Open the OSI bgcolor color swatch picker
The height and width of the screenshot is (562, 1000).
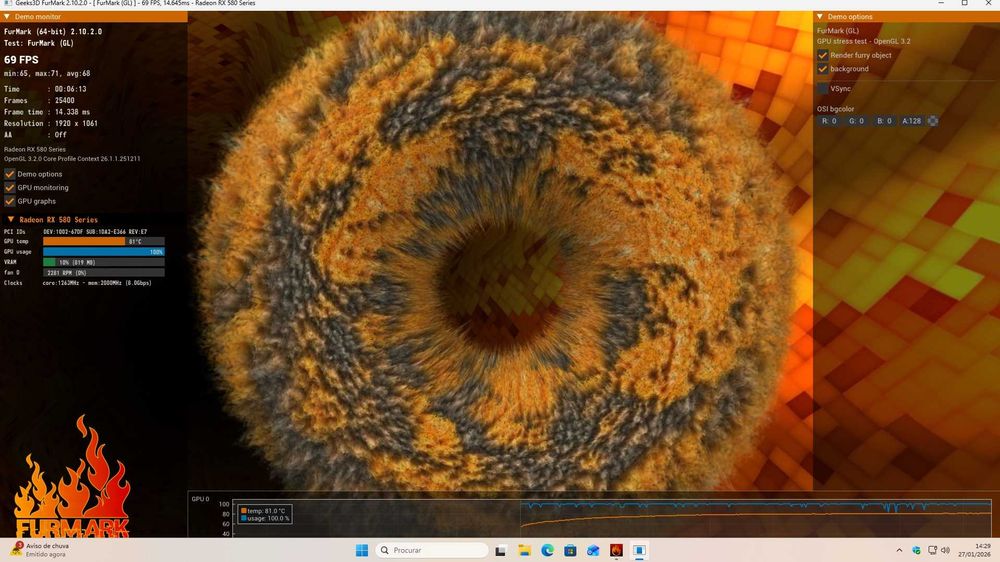click(x=932, y=121)
